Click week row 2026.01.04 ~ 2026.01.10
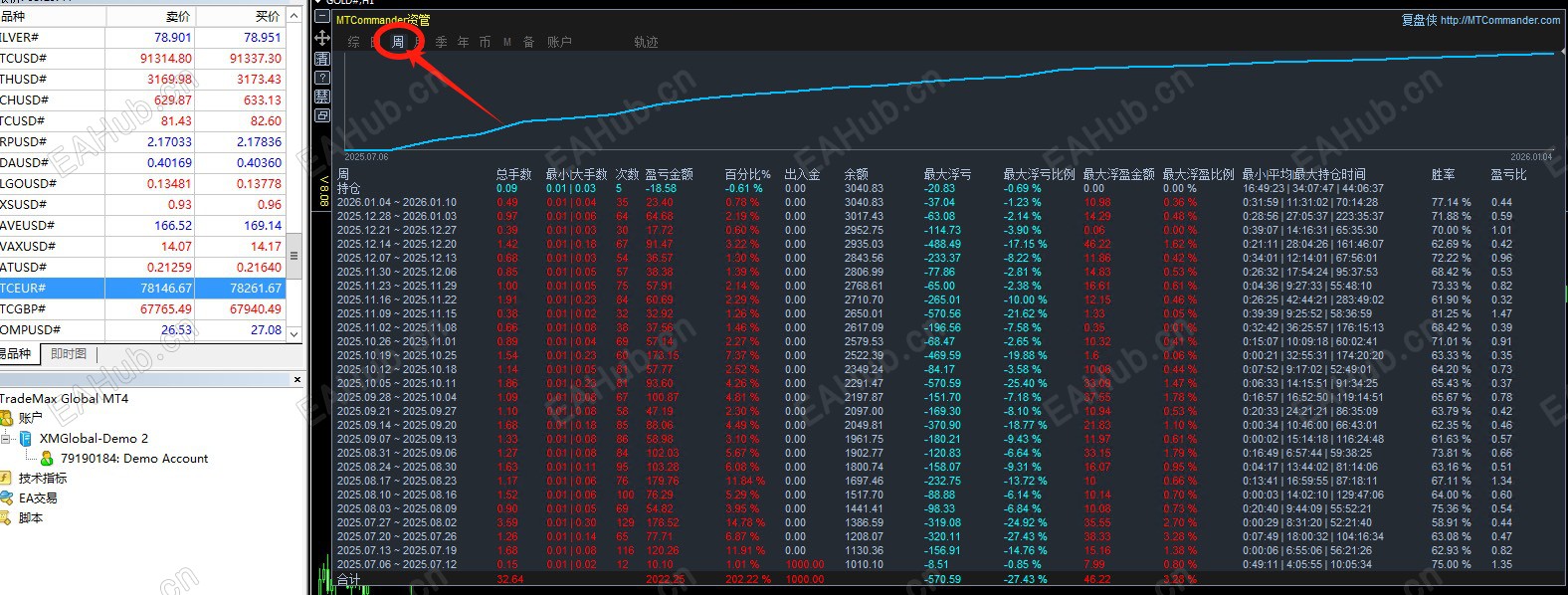1568x595 pixels. click(x=397, y=202)
